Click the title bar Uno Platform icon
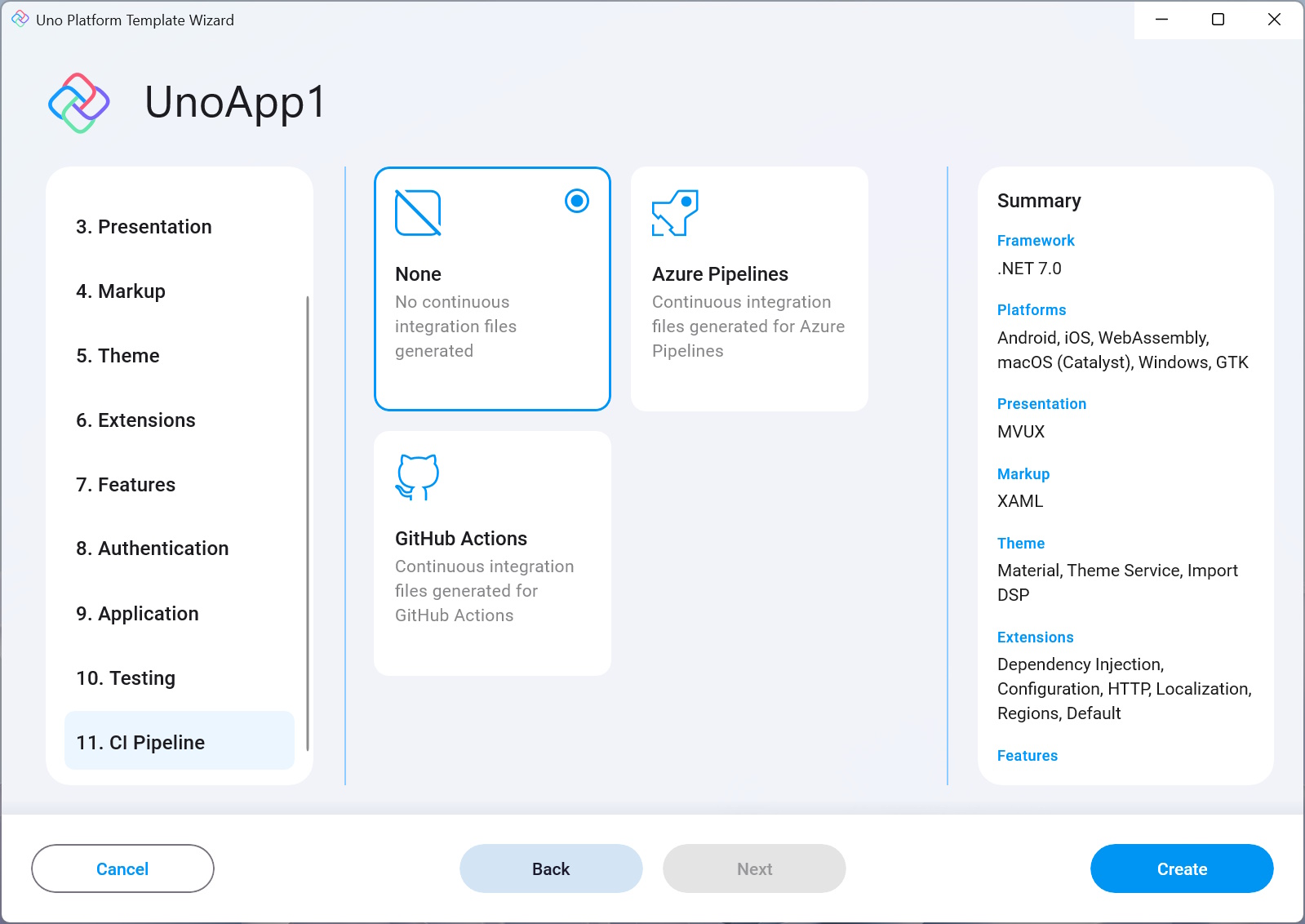Viewport: 1305px width, 924px height. 20,20
